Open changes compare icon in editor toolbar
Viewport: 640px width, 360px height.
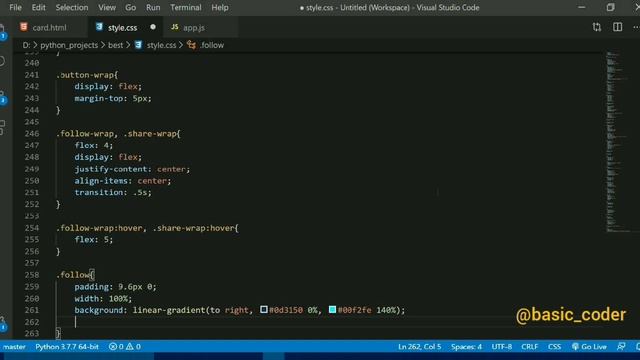coord(597,27)
